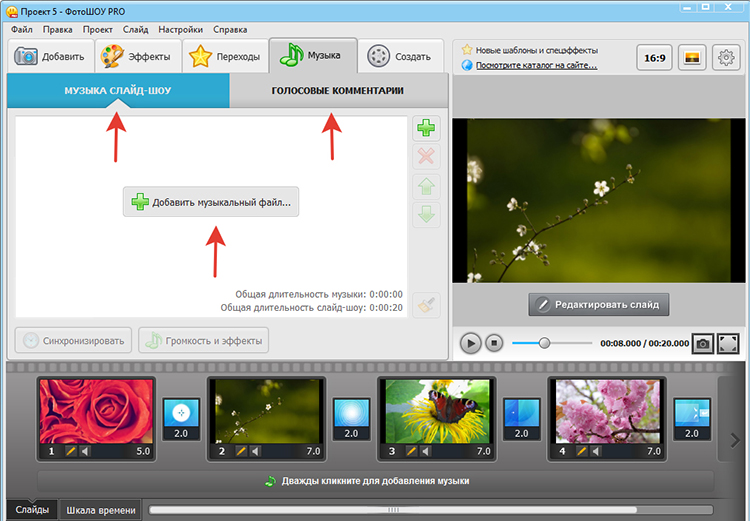
Task: Toggle the speaker icon on slide 2
Action: tap(255, 451)
